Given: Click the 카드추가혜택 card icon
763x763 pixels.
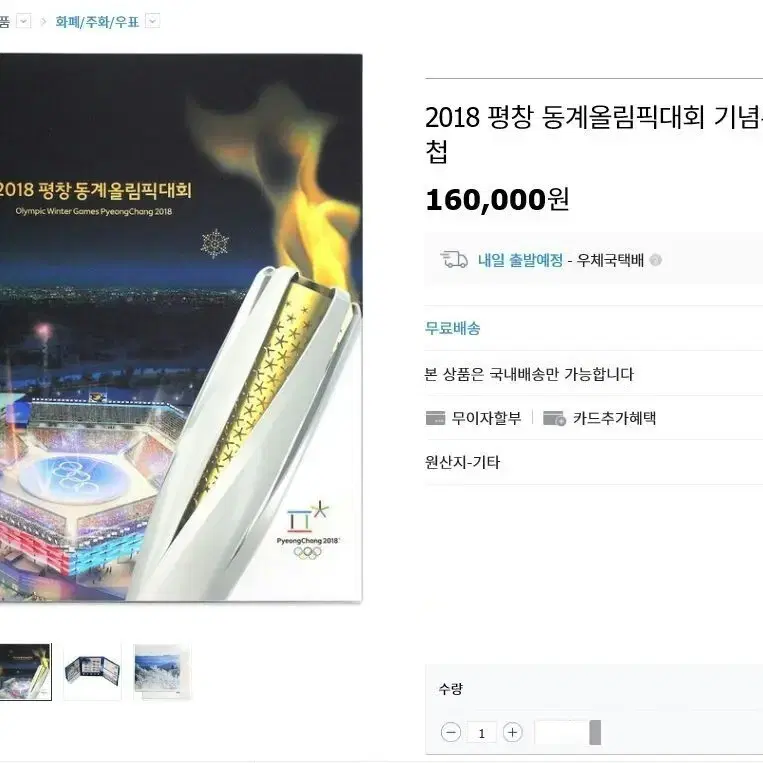Looking at the screenshot, I should (554, 418).
